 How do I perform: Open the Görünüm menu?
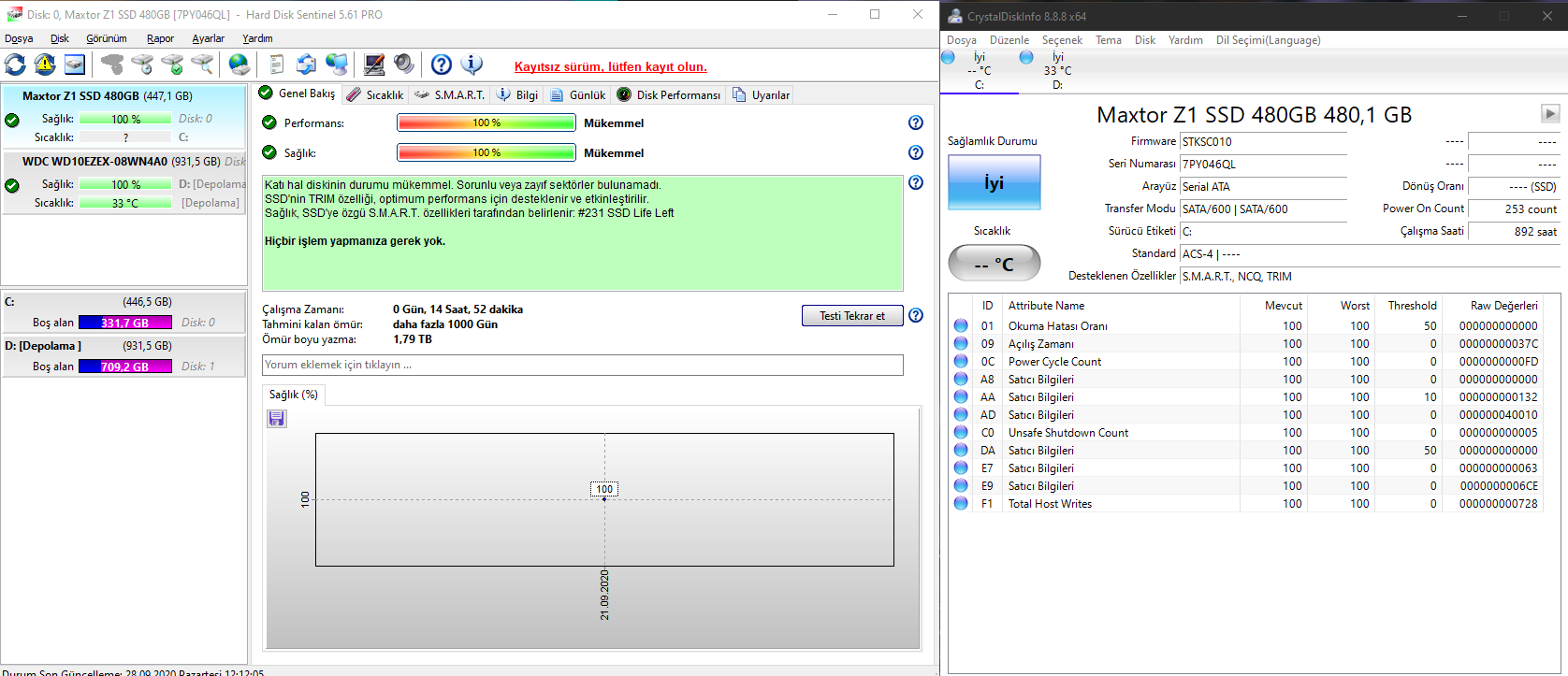coord(107,38)
